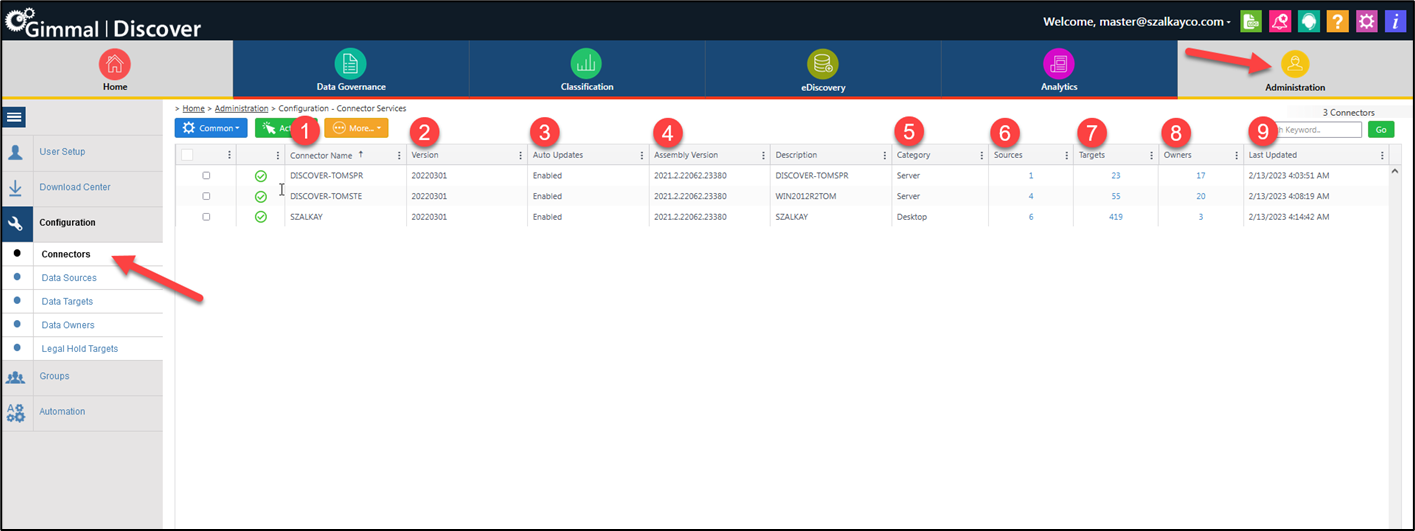Open the blue info icon

(1395, 22)
